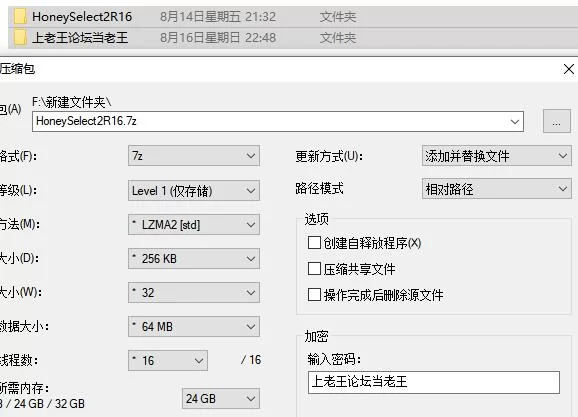Open the Level 1 (仅存储) compression level dropdown
The height and width of the screenshot is (417, 578).
pyautogui.click(x=194, y=191)
